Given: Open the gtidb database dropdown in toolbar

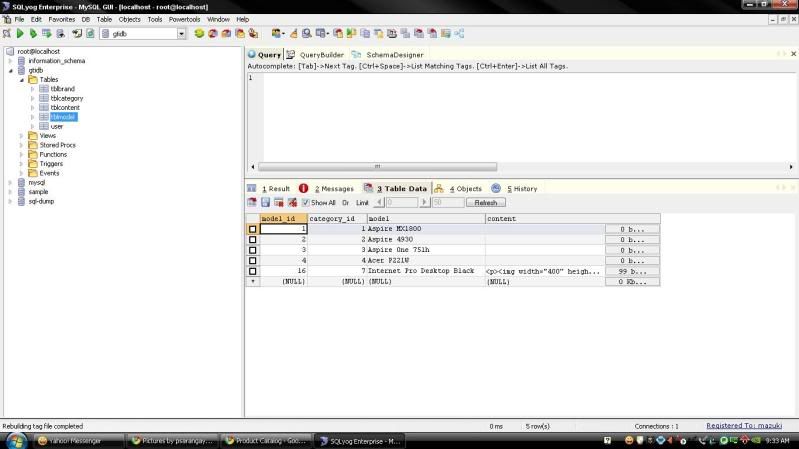Looking at the screenshot, I should tap(181, 33).
